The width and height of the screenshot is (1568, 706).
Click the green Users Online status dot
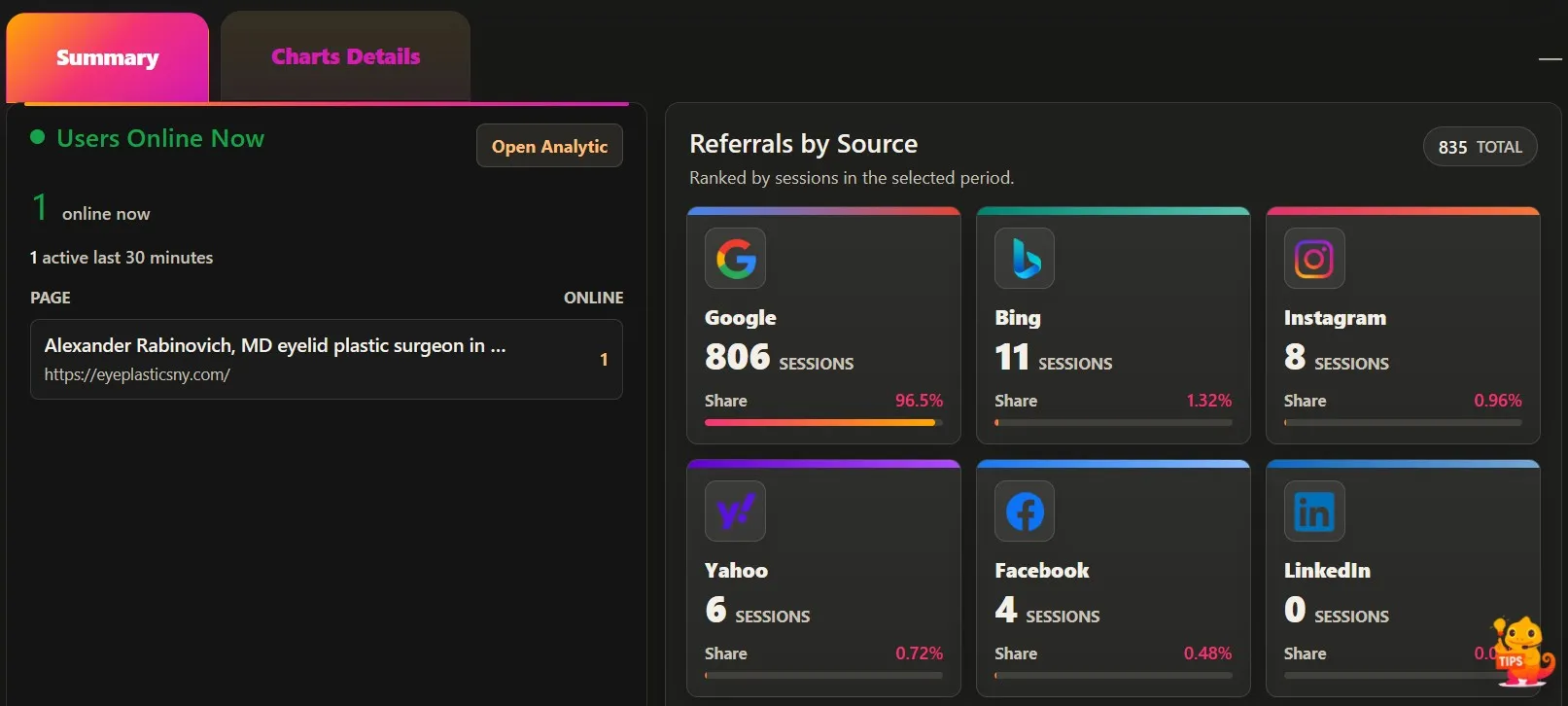pyautogui.click(x=38, y=137)
